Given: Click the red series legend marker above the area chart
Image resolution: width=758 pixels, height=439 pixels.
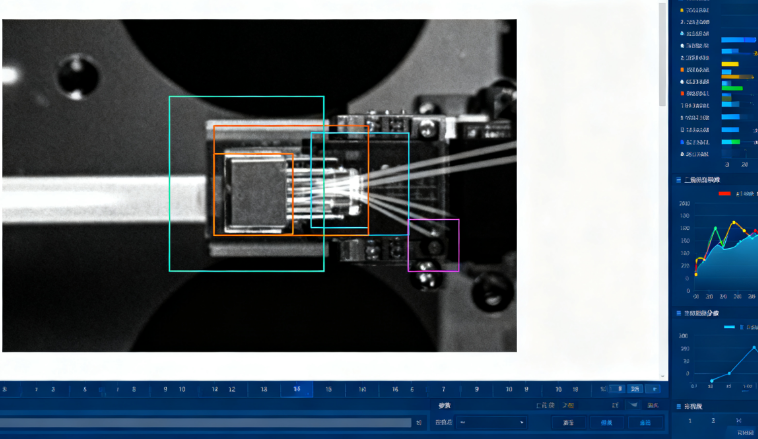Looking at the screenshot, I should click(x=724, y=193).
